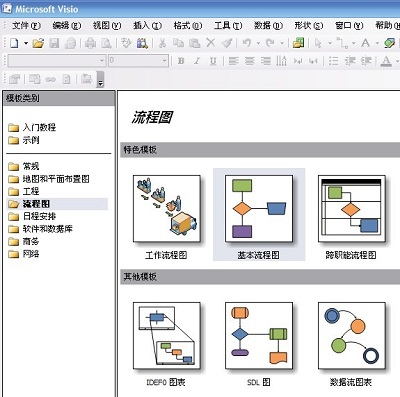Viewport: 400px width, 397px height.
Task: Click the Print icon in toolbar
Action: tap(90, 43)
